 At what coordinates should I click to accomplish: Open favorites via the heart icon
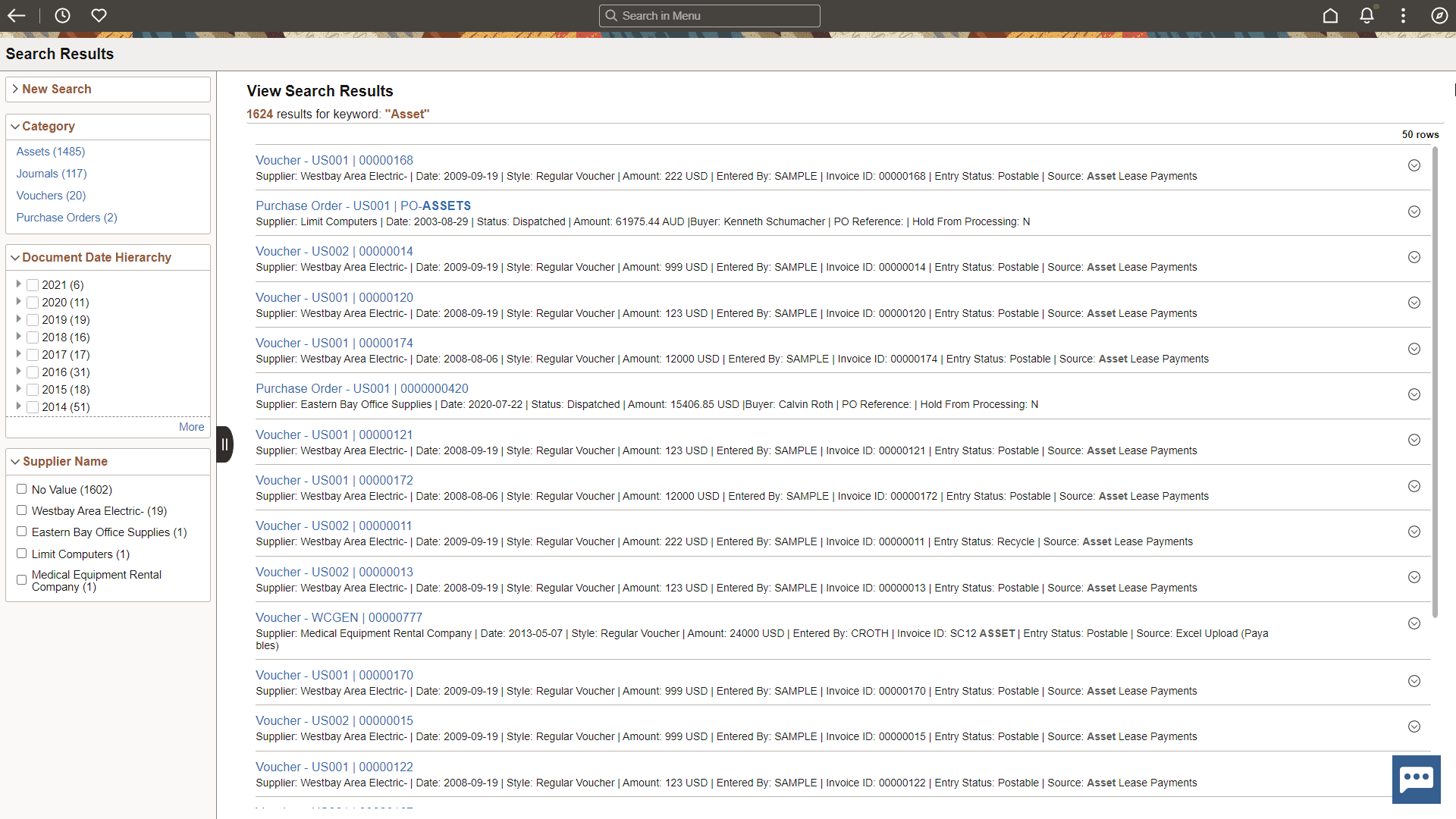coord(99,15)
